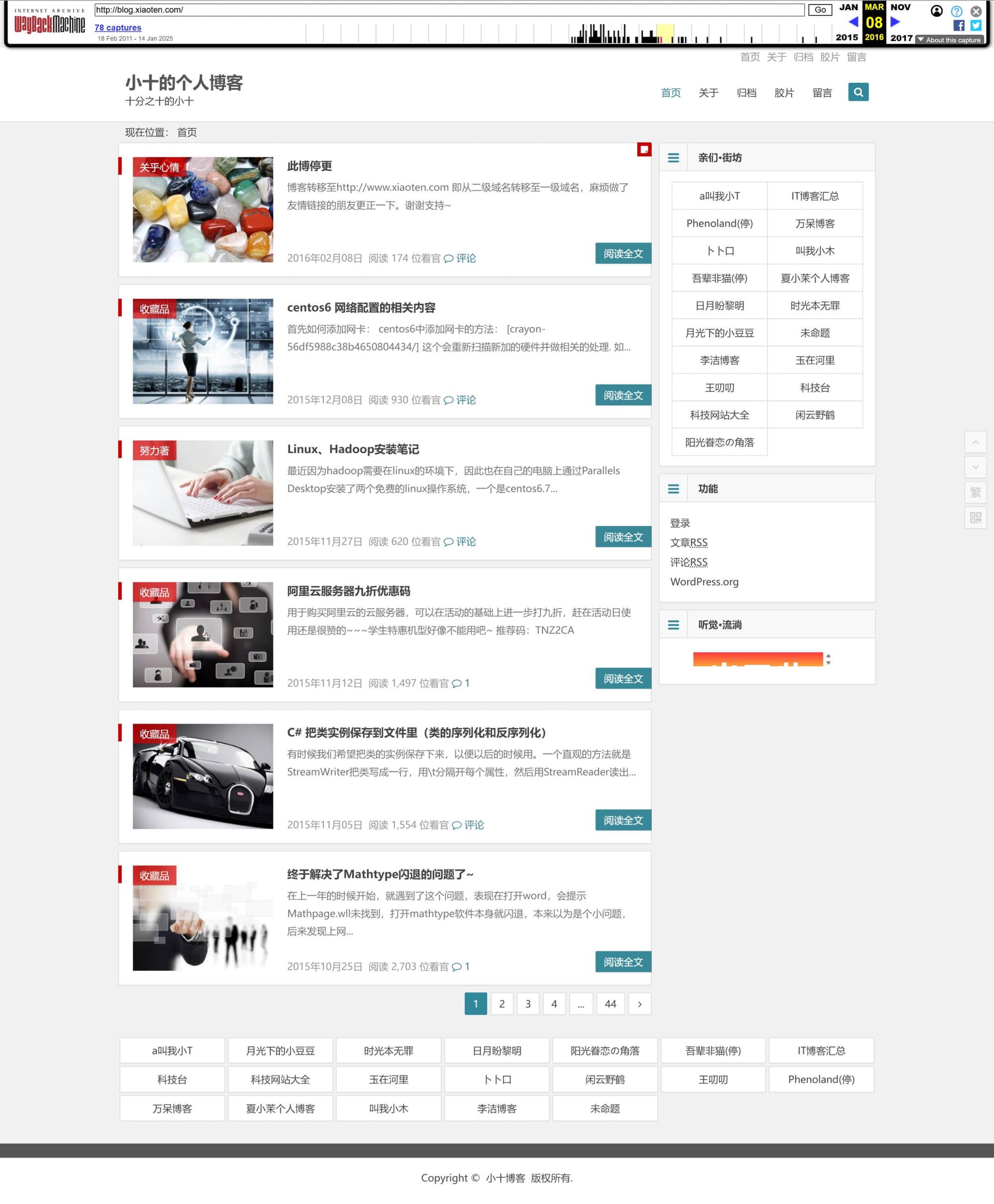Go to page 44 in pagination
Image resolution: width=994 pixels, height=1204 pixels.
coord(610,1004)
